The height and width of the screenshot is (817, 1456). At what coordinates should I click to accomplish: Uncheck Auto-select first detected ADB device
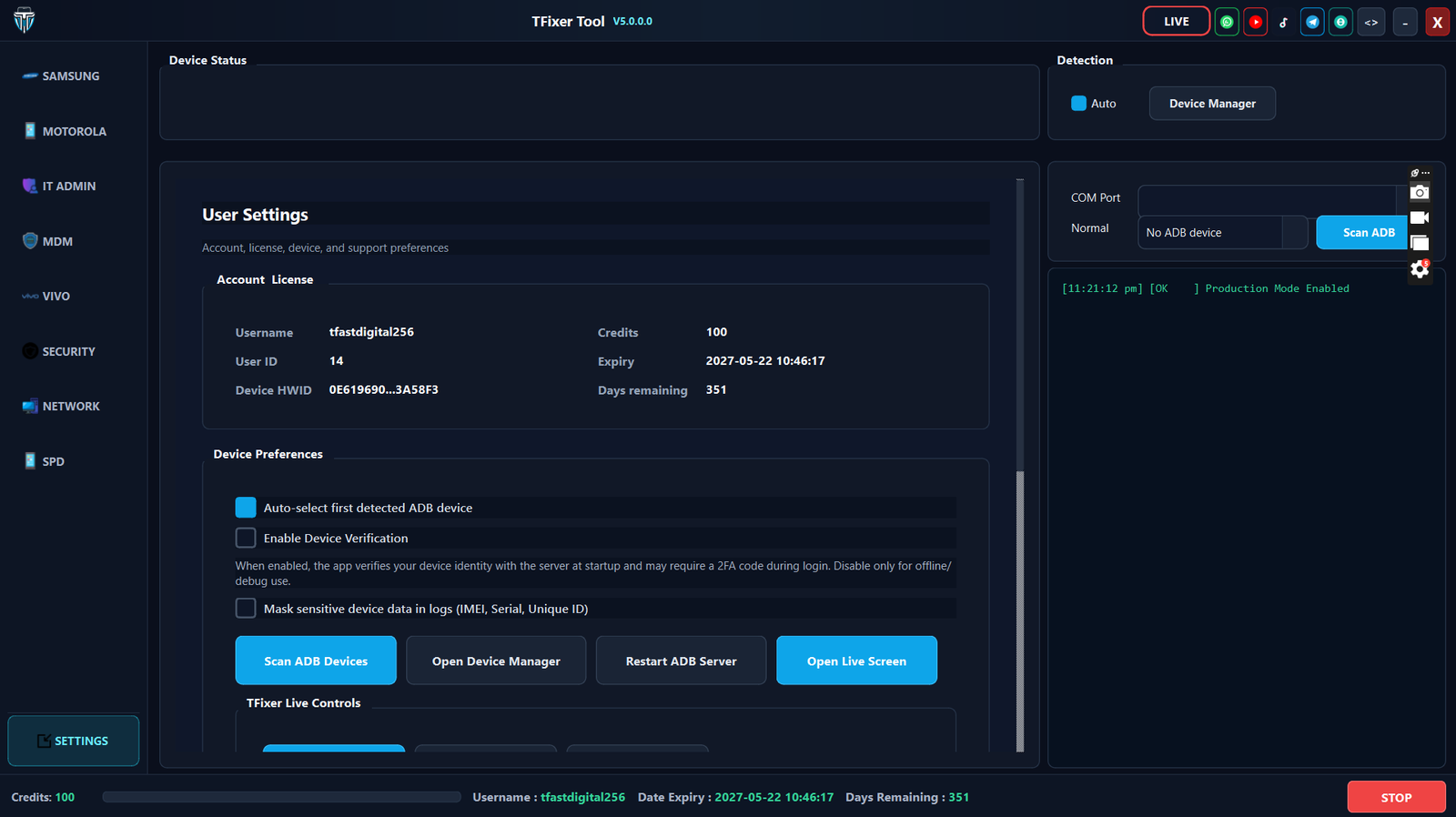coord(246,508)
